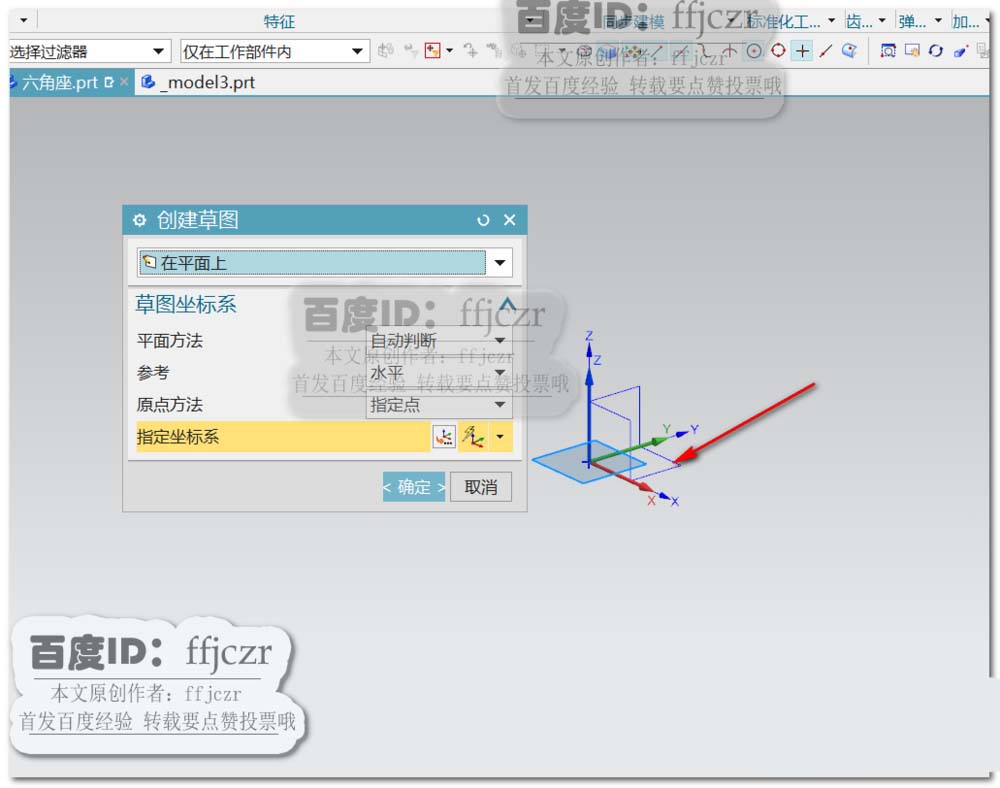Image resolution: width=1000 pixels, height=788 pixels.
Task: Close the 六角座.prt tab
Action: point(124,82)
